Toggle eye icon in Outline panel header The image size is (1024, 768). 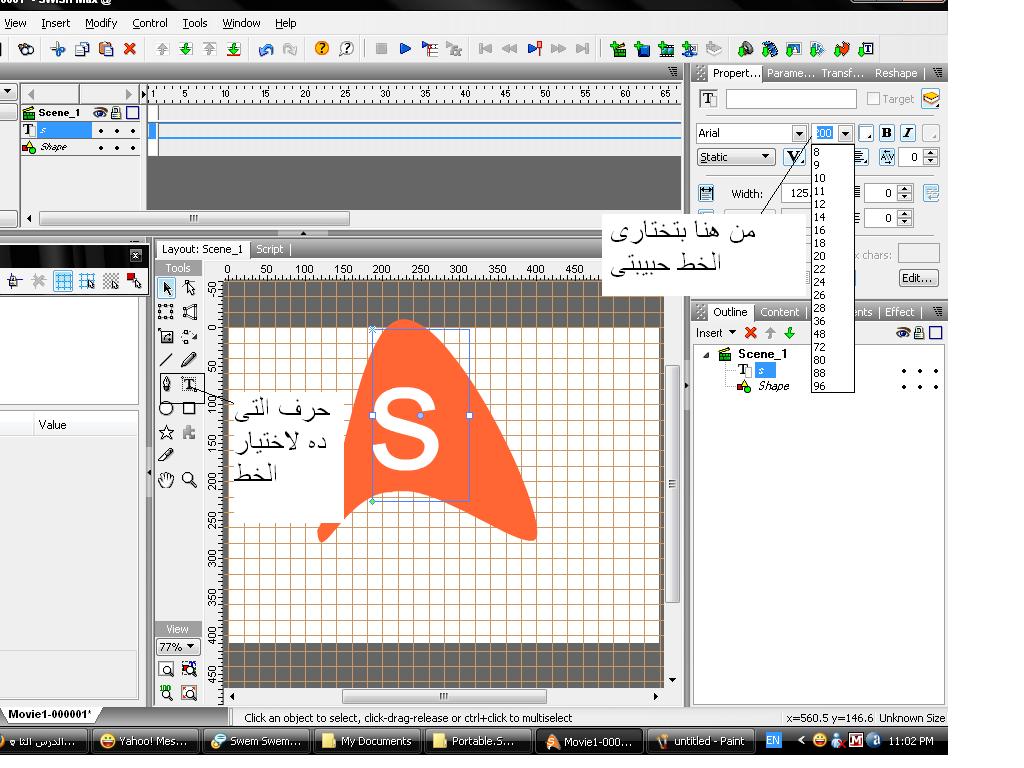tap(903, 333)
